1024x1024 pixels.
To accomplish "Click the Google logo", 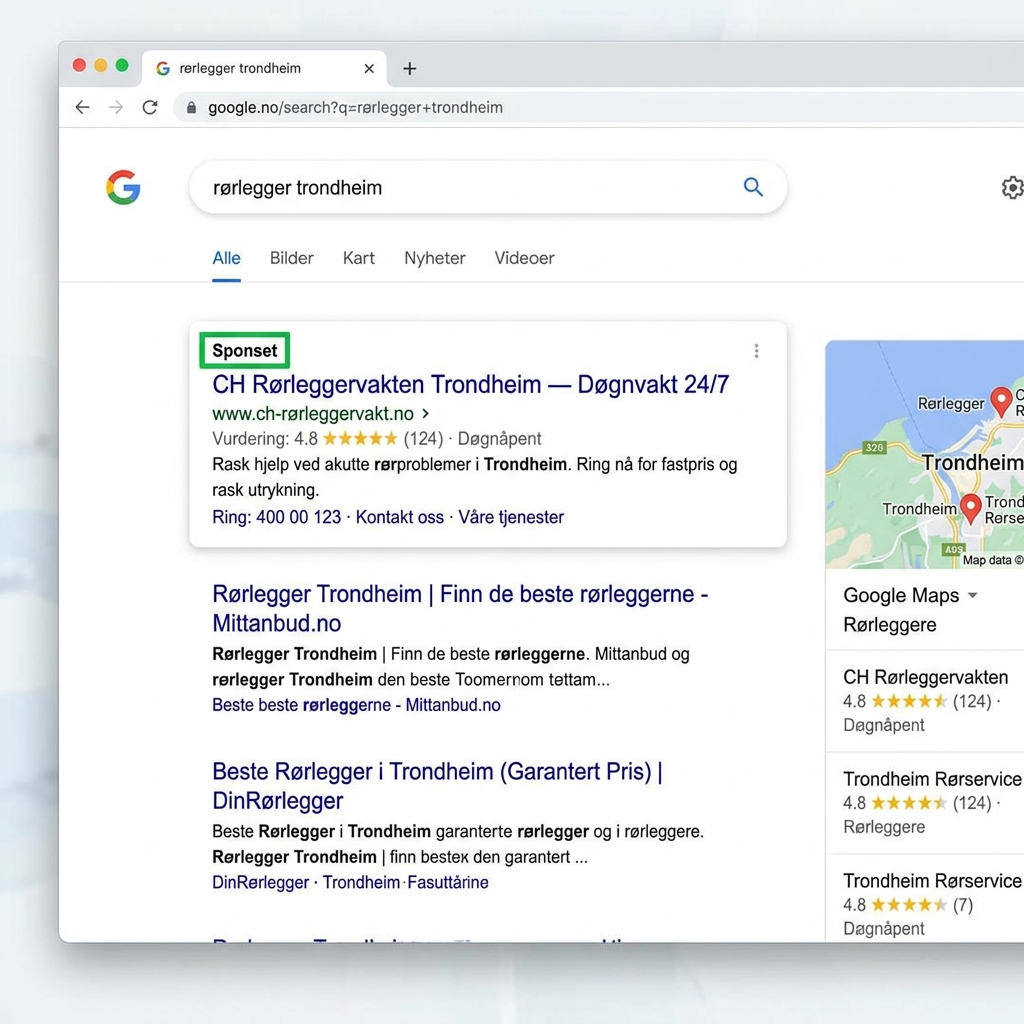I will click(123, 187).
